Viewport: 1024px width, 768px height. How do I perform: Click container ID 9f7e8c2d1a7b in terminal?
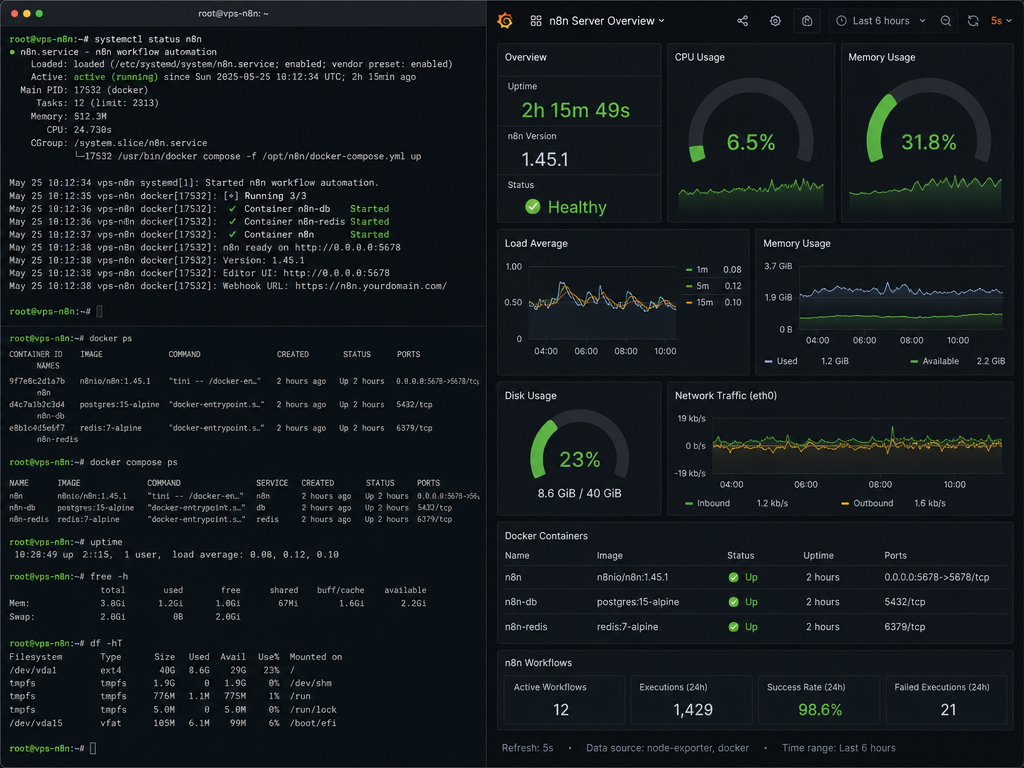point(37,381)
